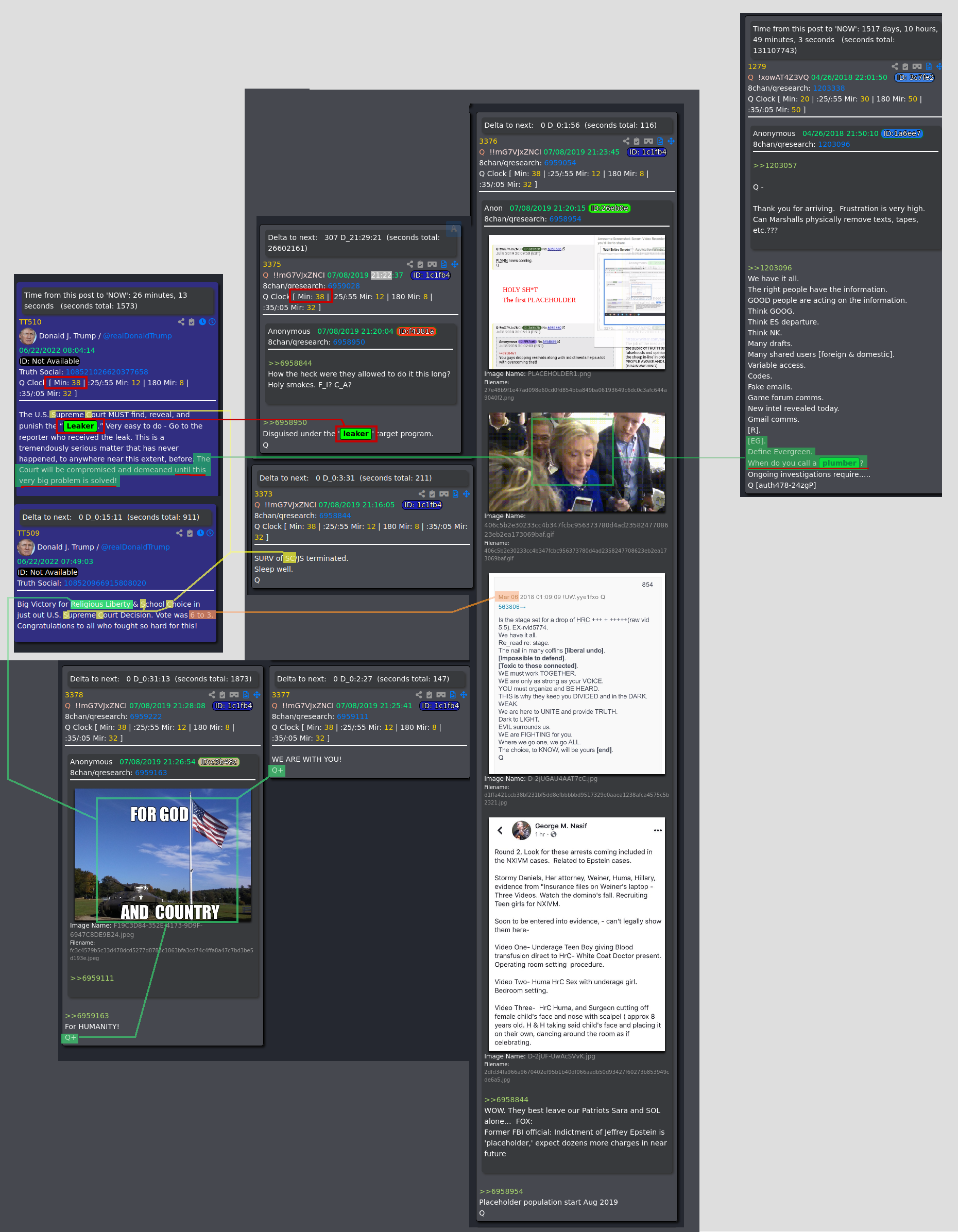The height and width of the screenshot is (1232, 958).
Task: Share post TT510 via its share icon
Action: [182, 322]
